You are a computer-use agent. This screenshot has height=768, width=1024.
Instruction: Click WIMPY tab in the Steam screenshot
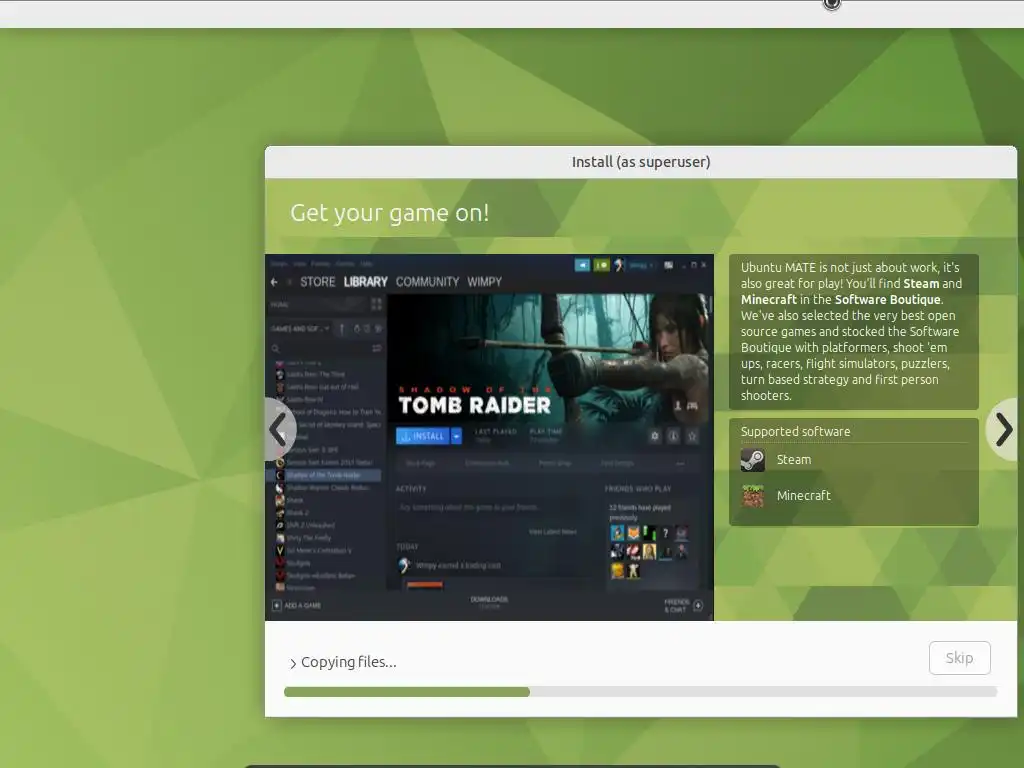[x=484, y=281]
